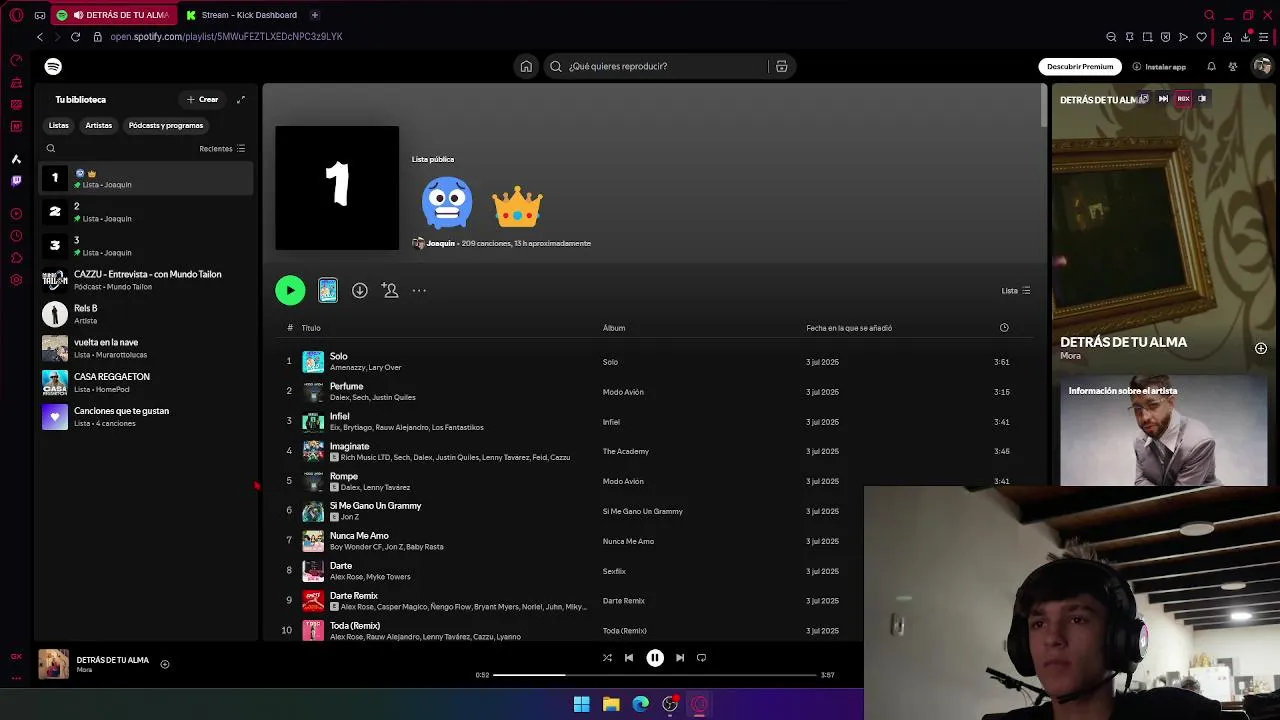Open Modo Avión album link for Perfume
Viewport: 1280px width, 720px height.
click(623, 392)
